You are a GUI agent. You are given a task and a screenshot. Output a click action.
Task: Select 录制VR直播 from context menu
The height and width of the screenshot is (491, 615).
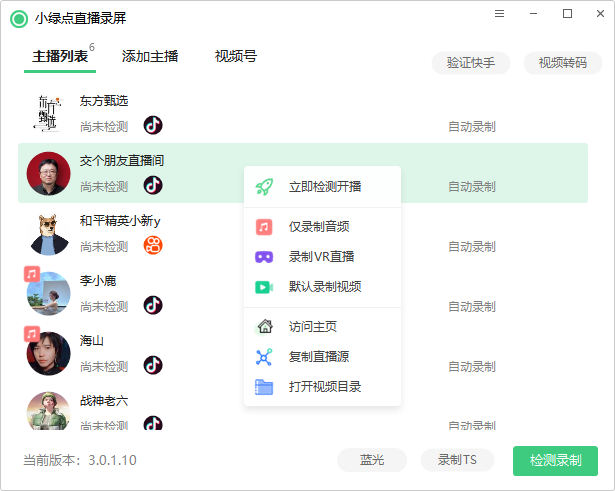[x=321, y=257]
